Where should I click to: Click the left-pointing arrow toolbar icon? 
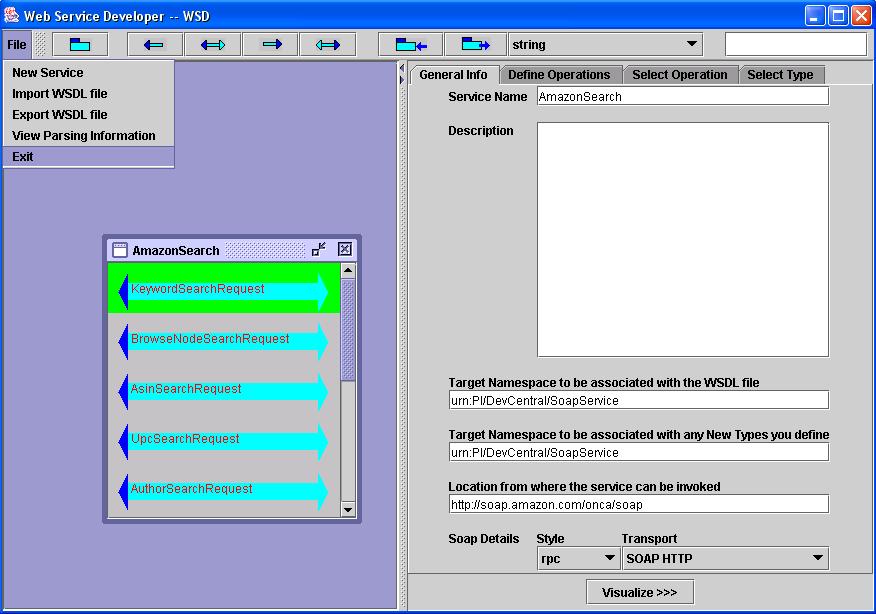pos(155,45)
